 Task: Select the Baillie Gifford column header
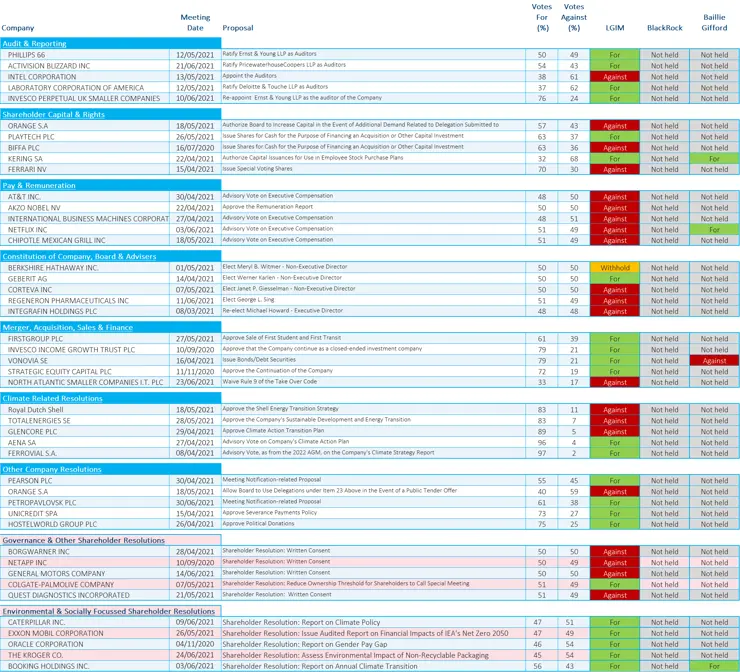[714, 23]
